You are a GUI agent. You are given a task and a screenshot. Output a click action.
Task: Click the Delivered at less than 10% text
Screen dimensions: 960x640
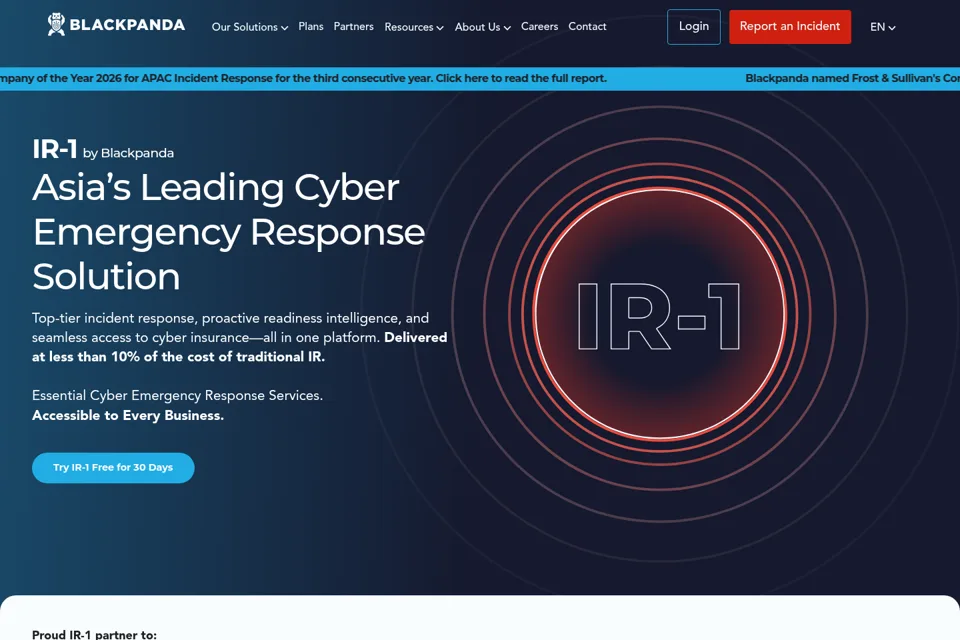coord(239,347)
